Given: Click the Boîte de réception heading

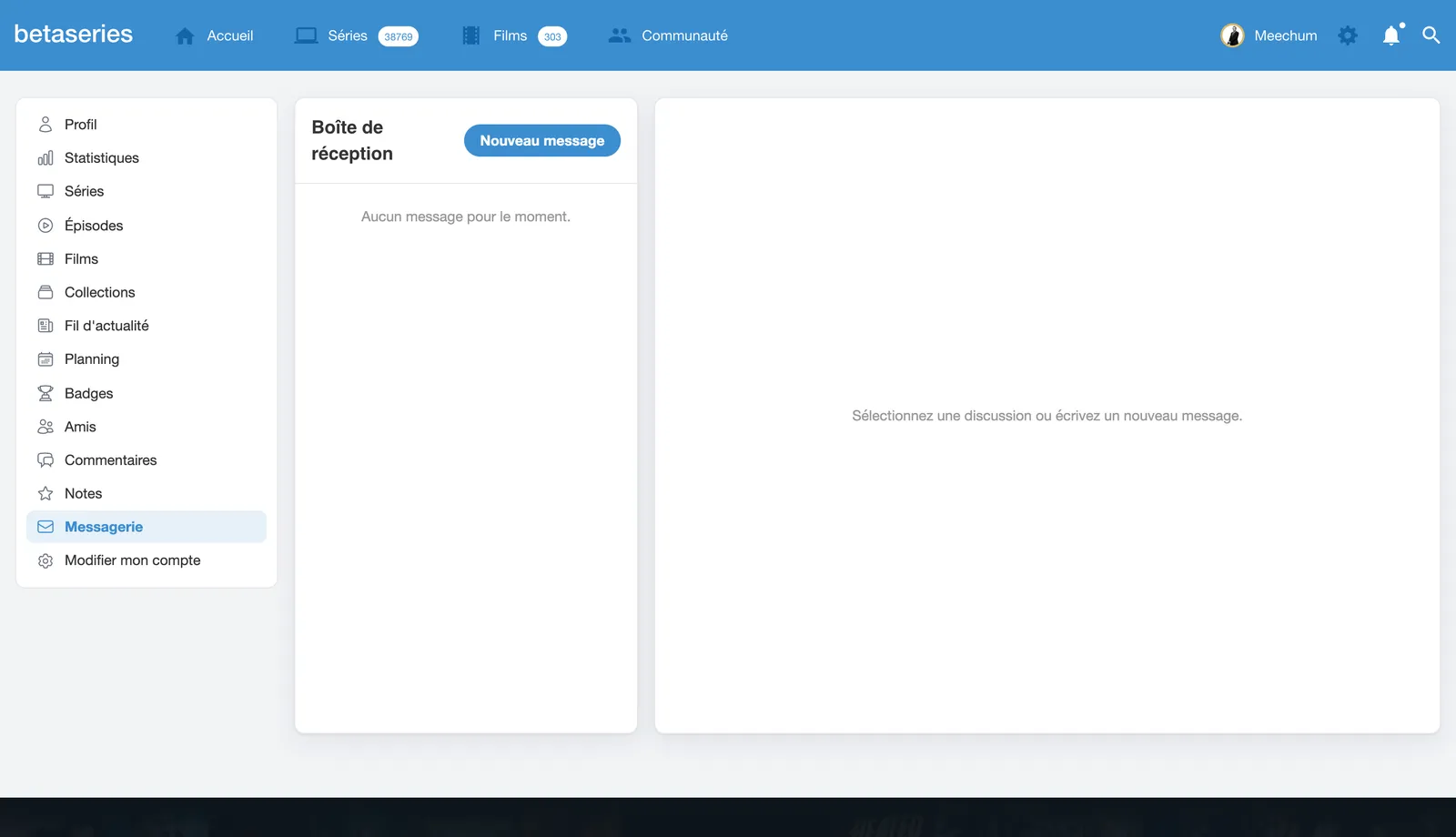Looking at the screenshot, I should (x=352, y=140).
